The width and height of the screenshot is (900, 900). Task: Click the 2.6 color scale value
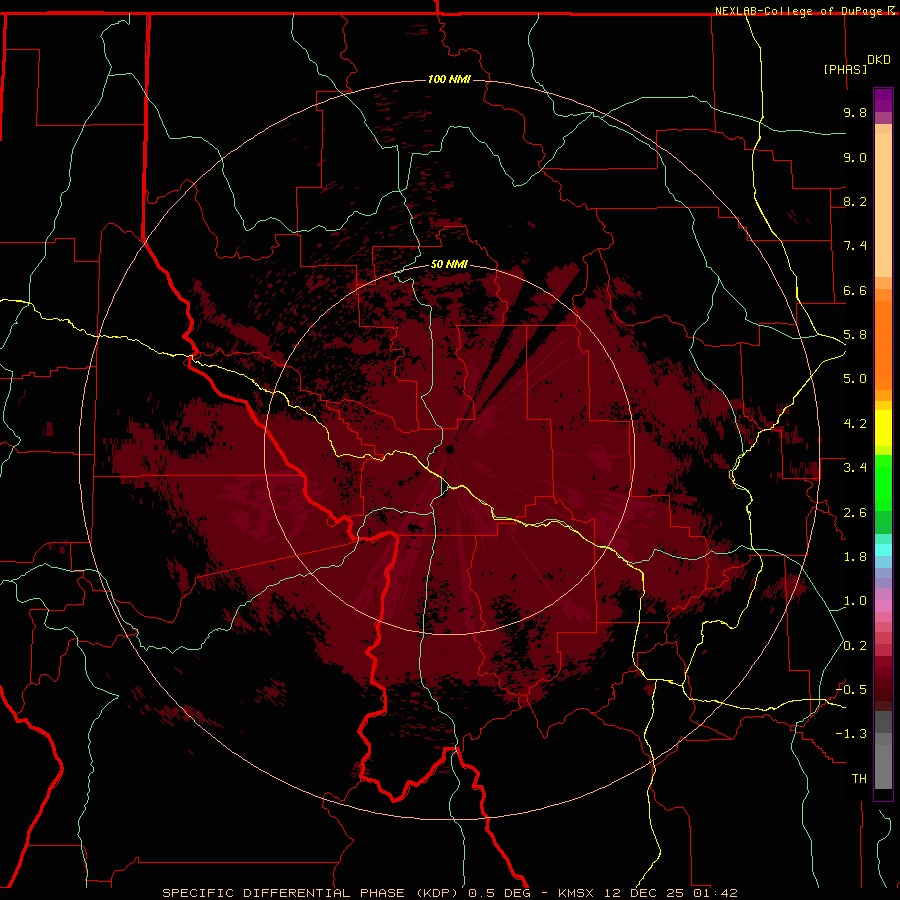(855, 513)
